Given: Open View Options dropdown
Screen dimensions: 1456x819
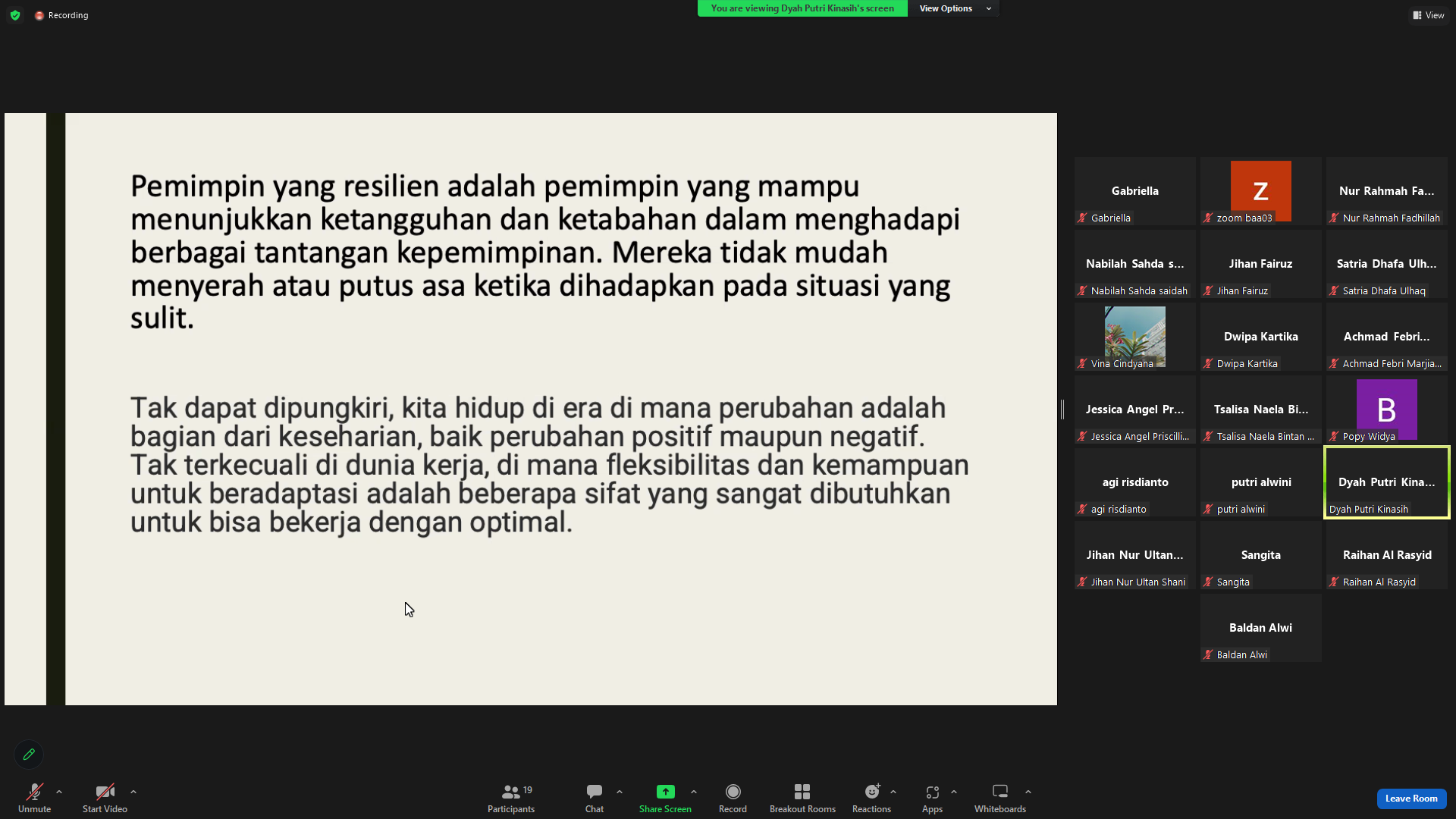Looking at the screenshot, I should [953, 8].
